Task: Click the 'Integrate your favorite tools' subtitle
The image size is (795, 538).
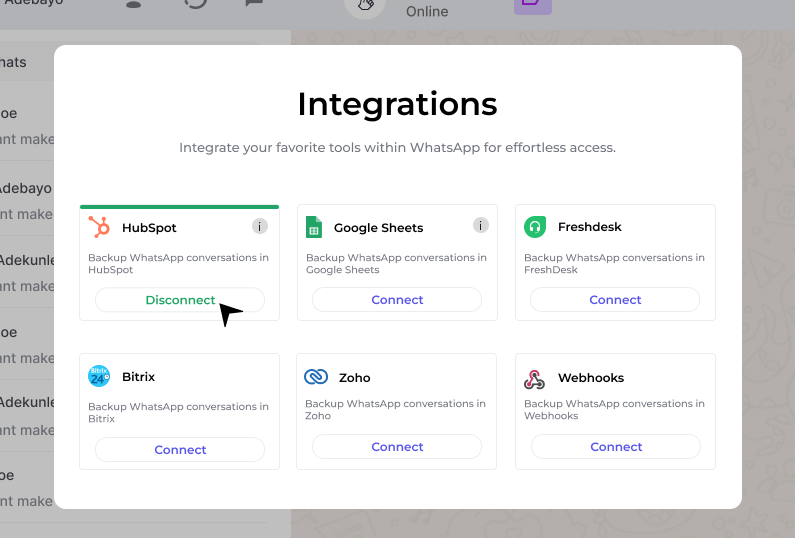Action: click(x=398, y=148)
